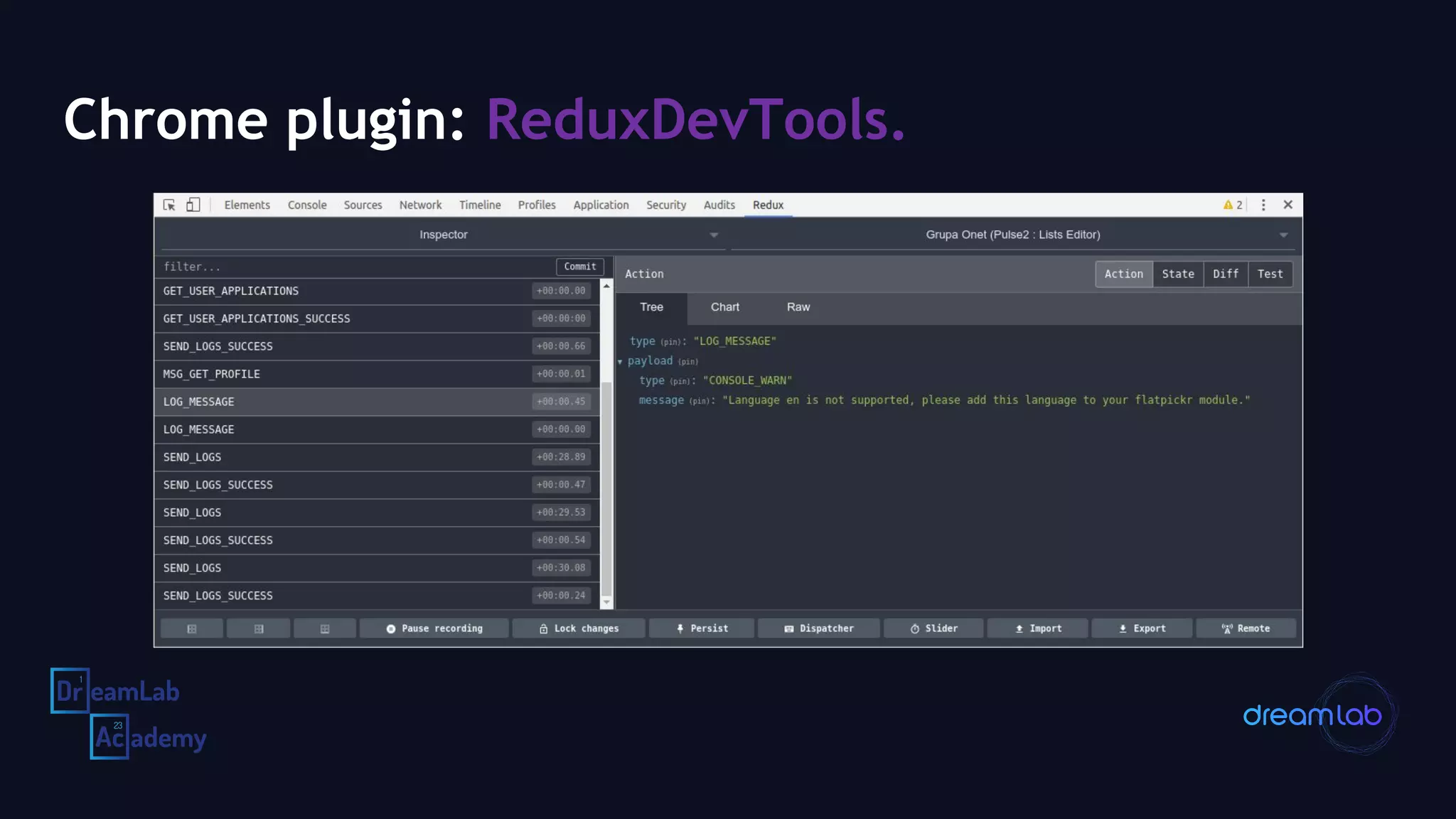Select SEND_LOGS_SUCCESS action at +00:00.24

click(x=377, y=596)
